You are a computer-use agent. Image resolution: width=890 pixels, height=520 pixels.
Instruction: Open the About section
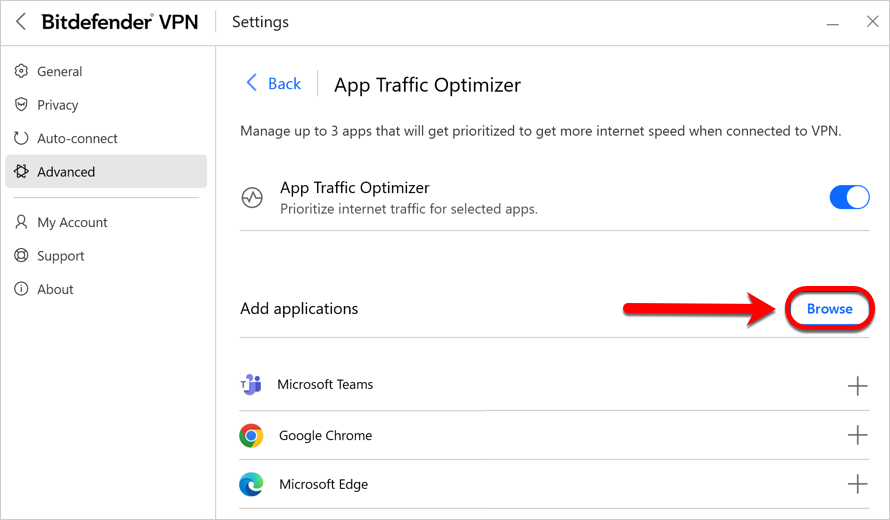[106, 289]
